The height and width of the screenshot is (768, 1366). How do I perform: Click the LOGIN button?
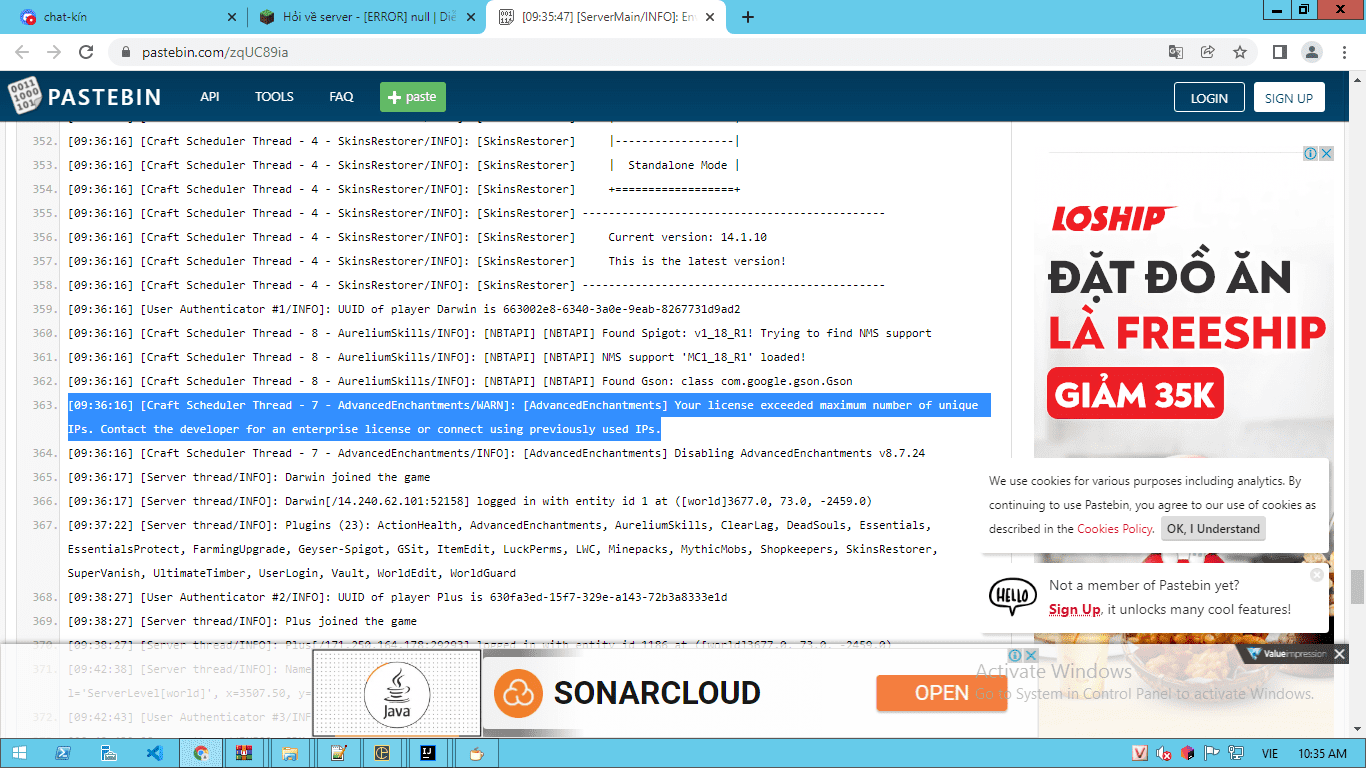1209,98
